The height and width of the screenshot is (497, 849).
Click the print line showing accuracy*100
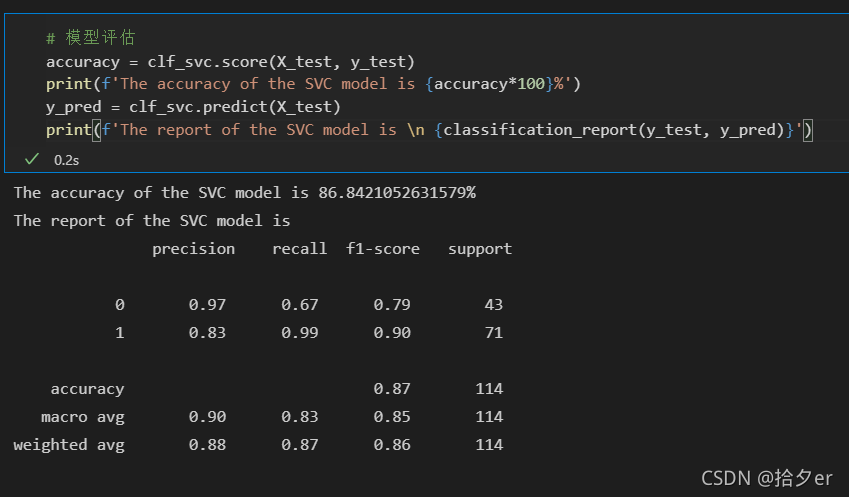313,84
